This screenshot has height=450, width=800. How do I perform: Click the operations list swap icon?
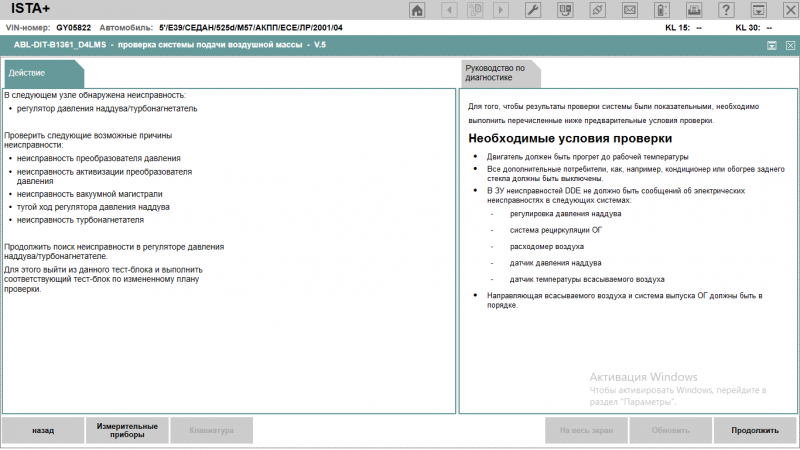pyautogui.click(x=565, y=10)
